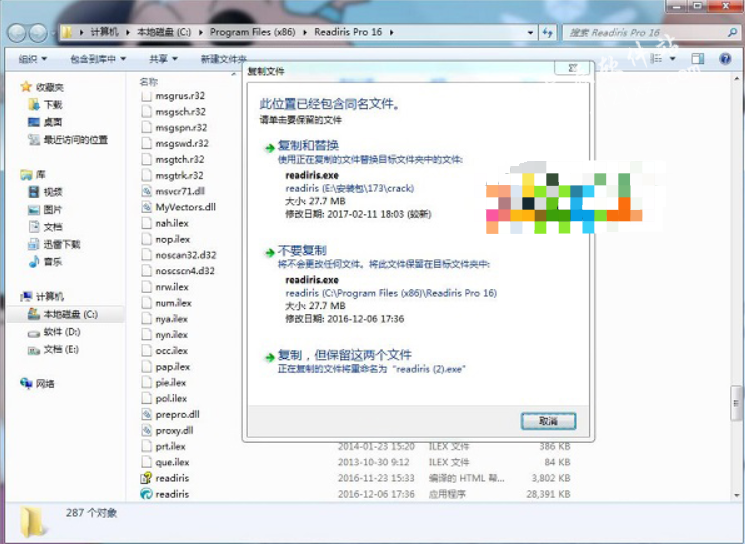This screenshot has height=544, width=745.
Task: Select prepro.dll file icon
Action: (x=146, y=414)
